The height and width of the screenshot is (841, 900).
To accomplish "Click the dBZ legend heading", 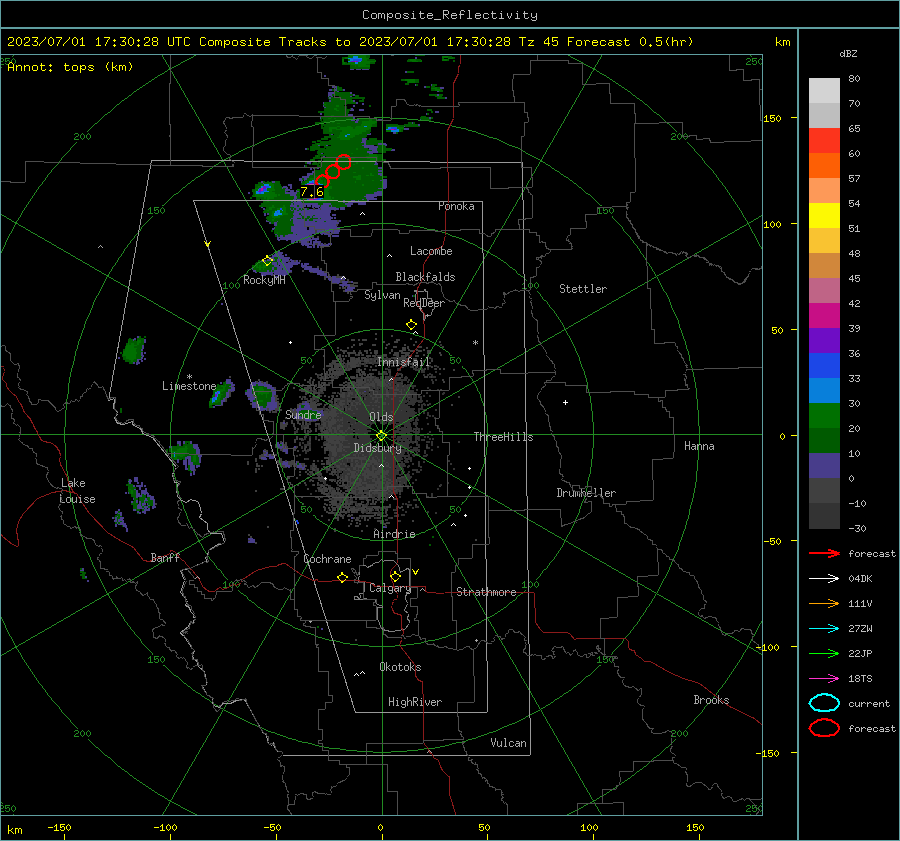I will [848, 53].
